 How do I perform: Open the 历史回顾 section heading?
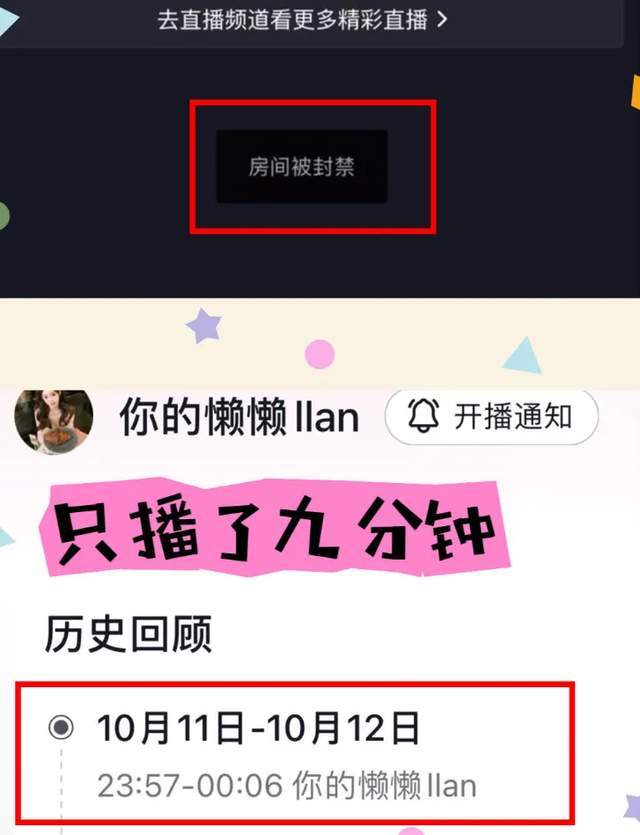tap(128, 634)
